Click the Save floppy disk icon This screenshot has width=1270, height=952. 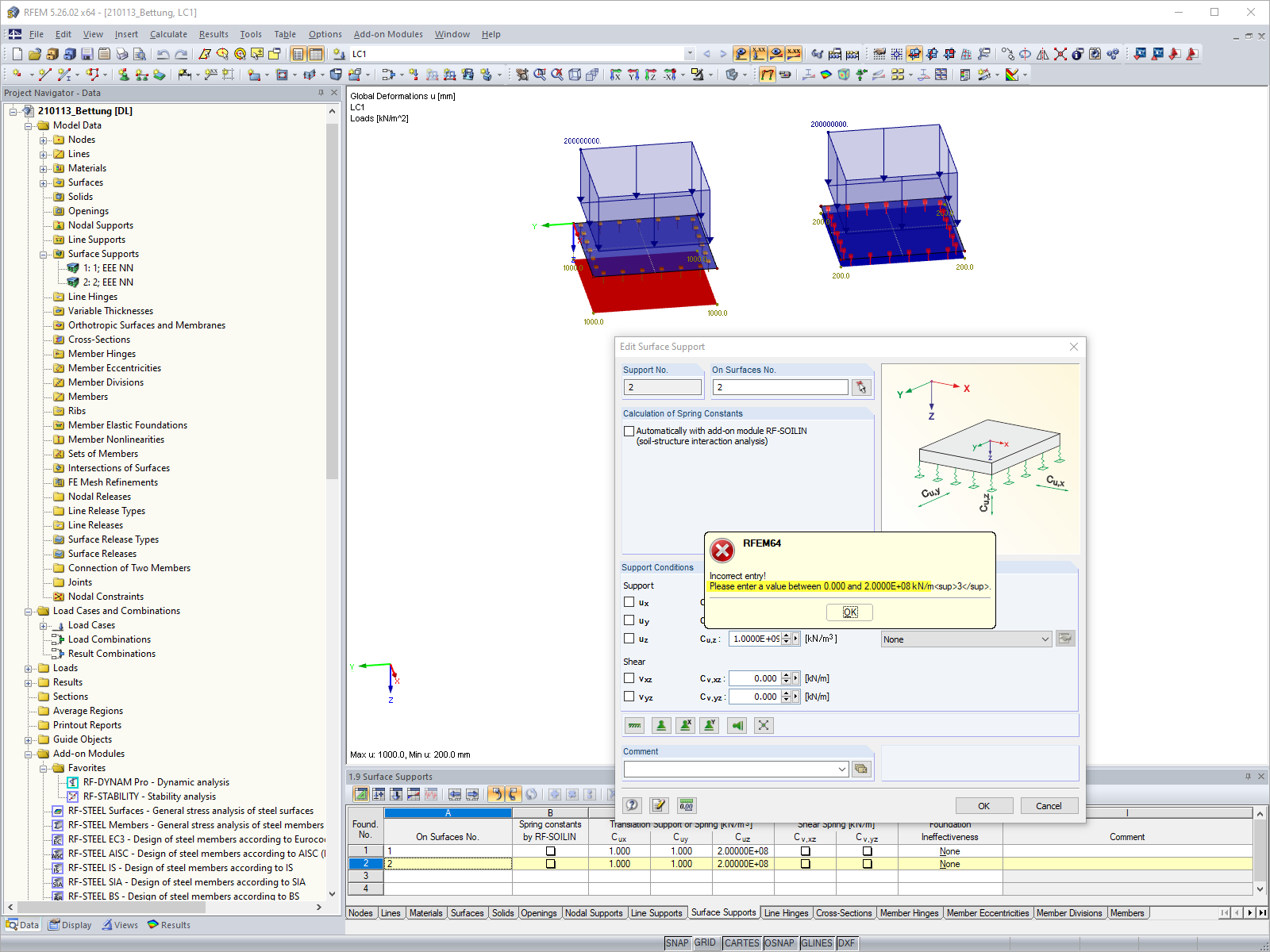(x=87, y=54)
